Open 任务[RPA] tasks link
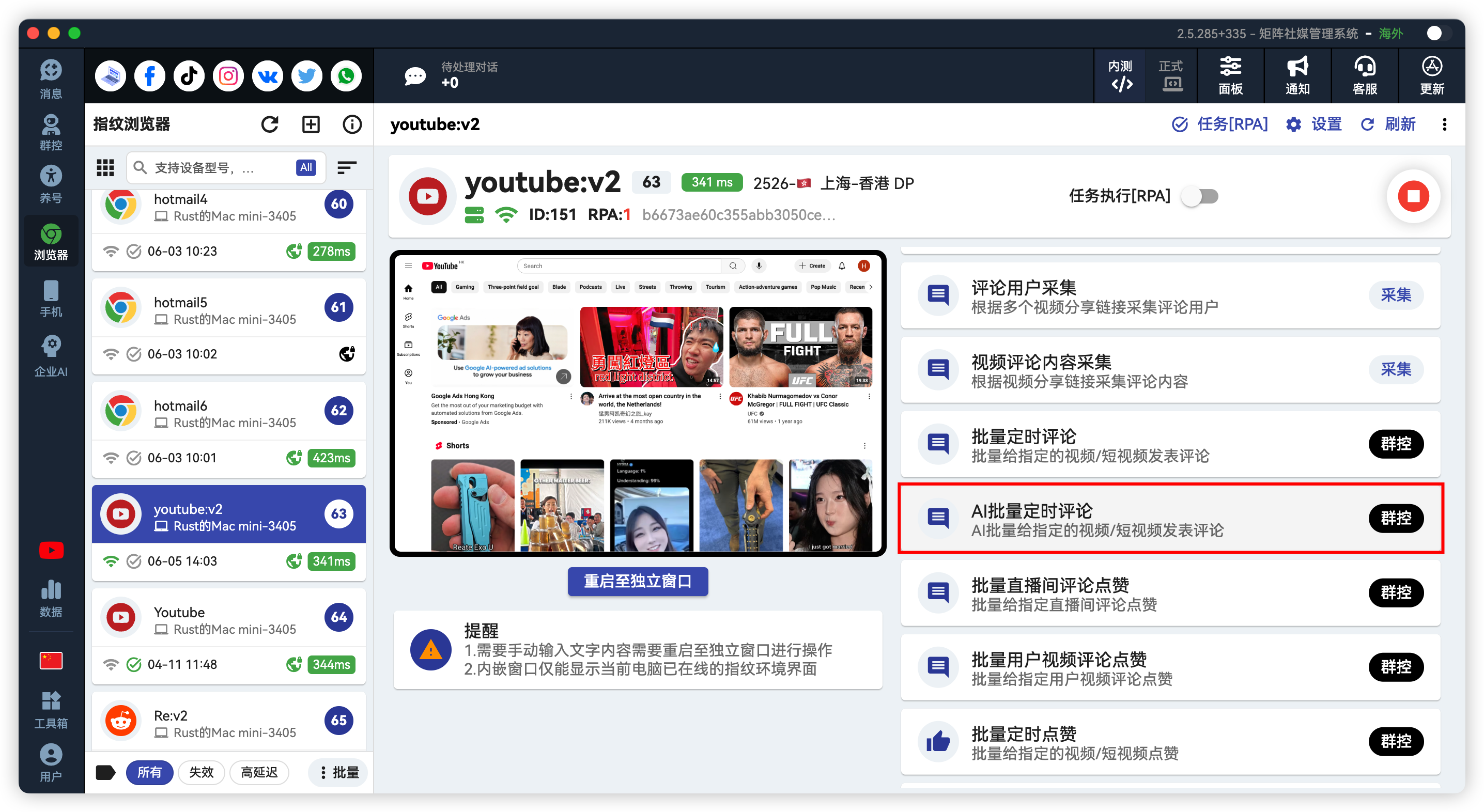 (1220, 124)
